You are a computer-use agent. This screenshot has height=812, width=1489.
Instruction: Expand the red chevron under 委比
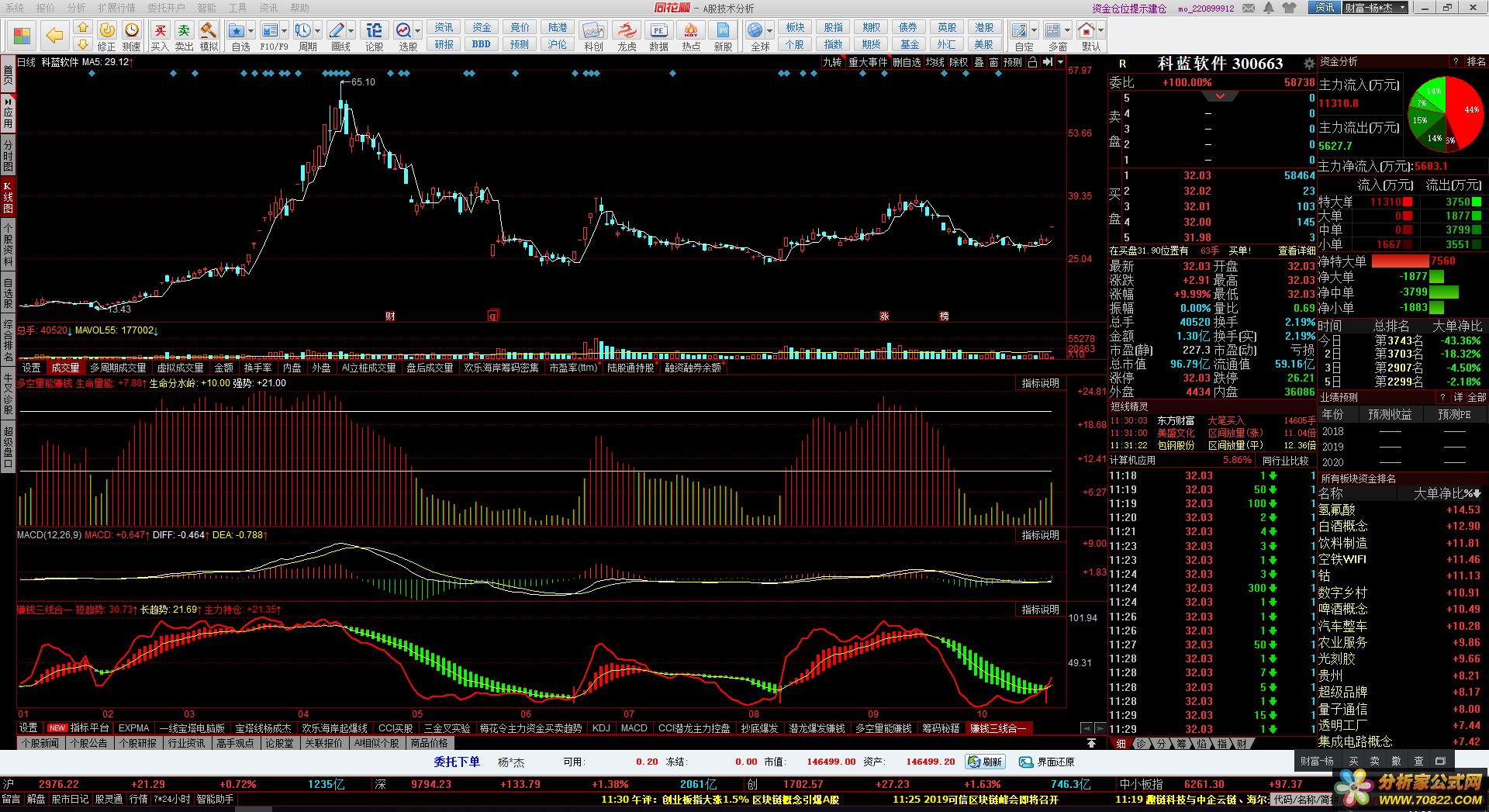1220,97
